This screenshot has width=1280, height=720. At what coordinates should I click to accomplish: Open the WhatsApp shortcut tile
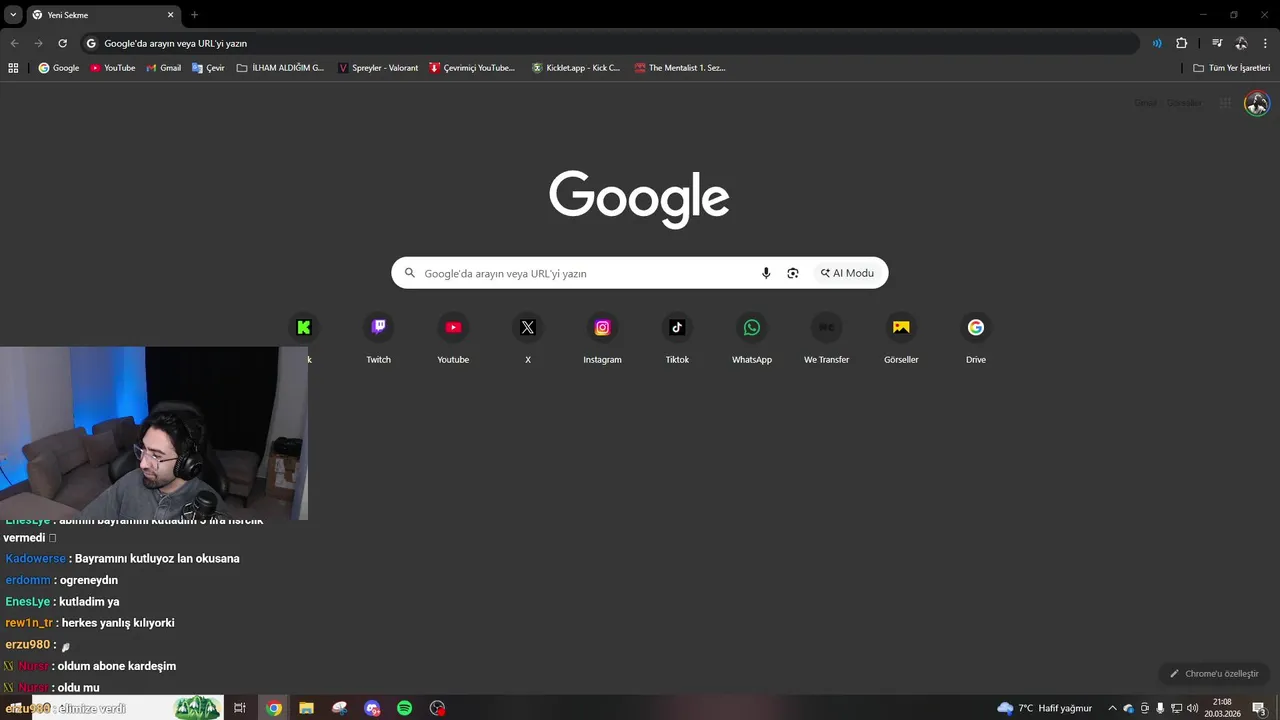[x=752, y=338]
